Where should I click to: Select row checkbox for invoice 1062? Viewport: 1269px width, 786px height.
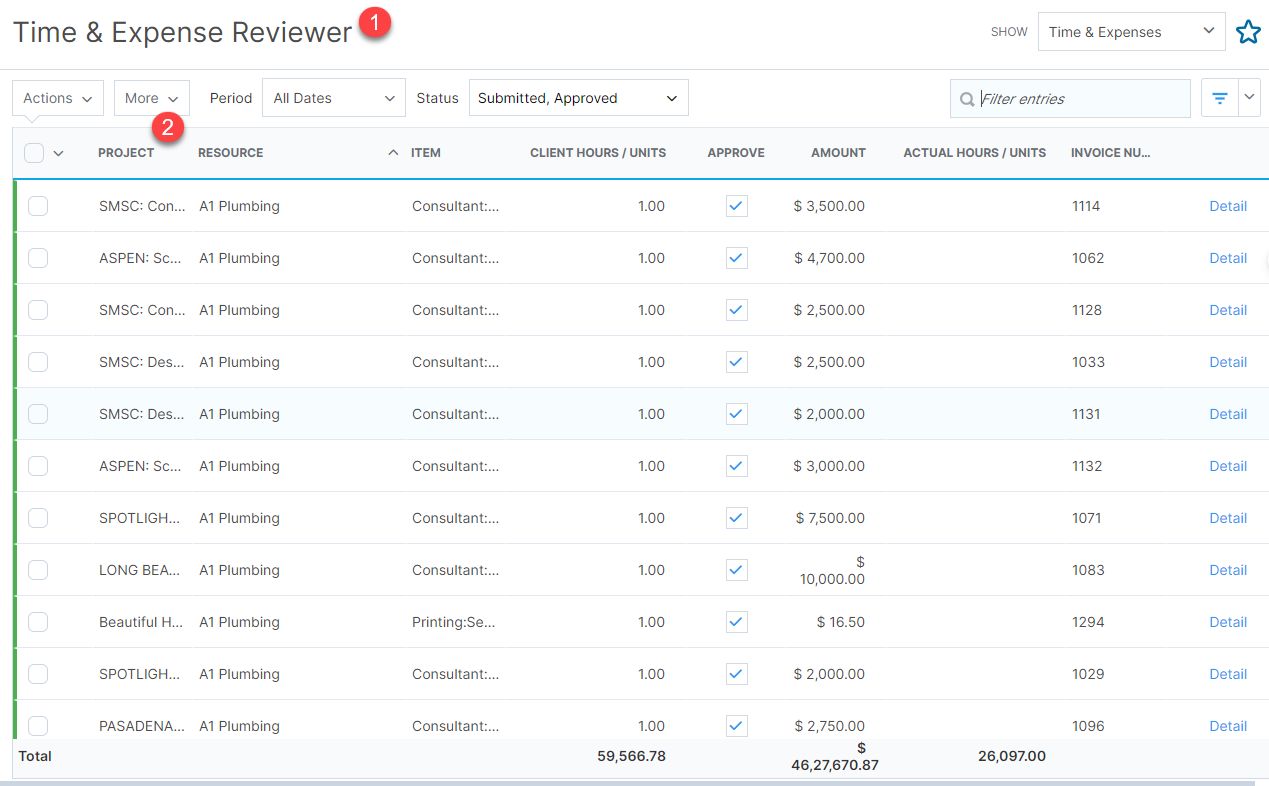[38, 258]
